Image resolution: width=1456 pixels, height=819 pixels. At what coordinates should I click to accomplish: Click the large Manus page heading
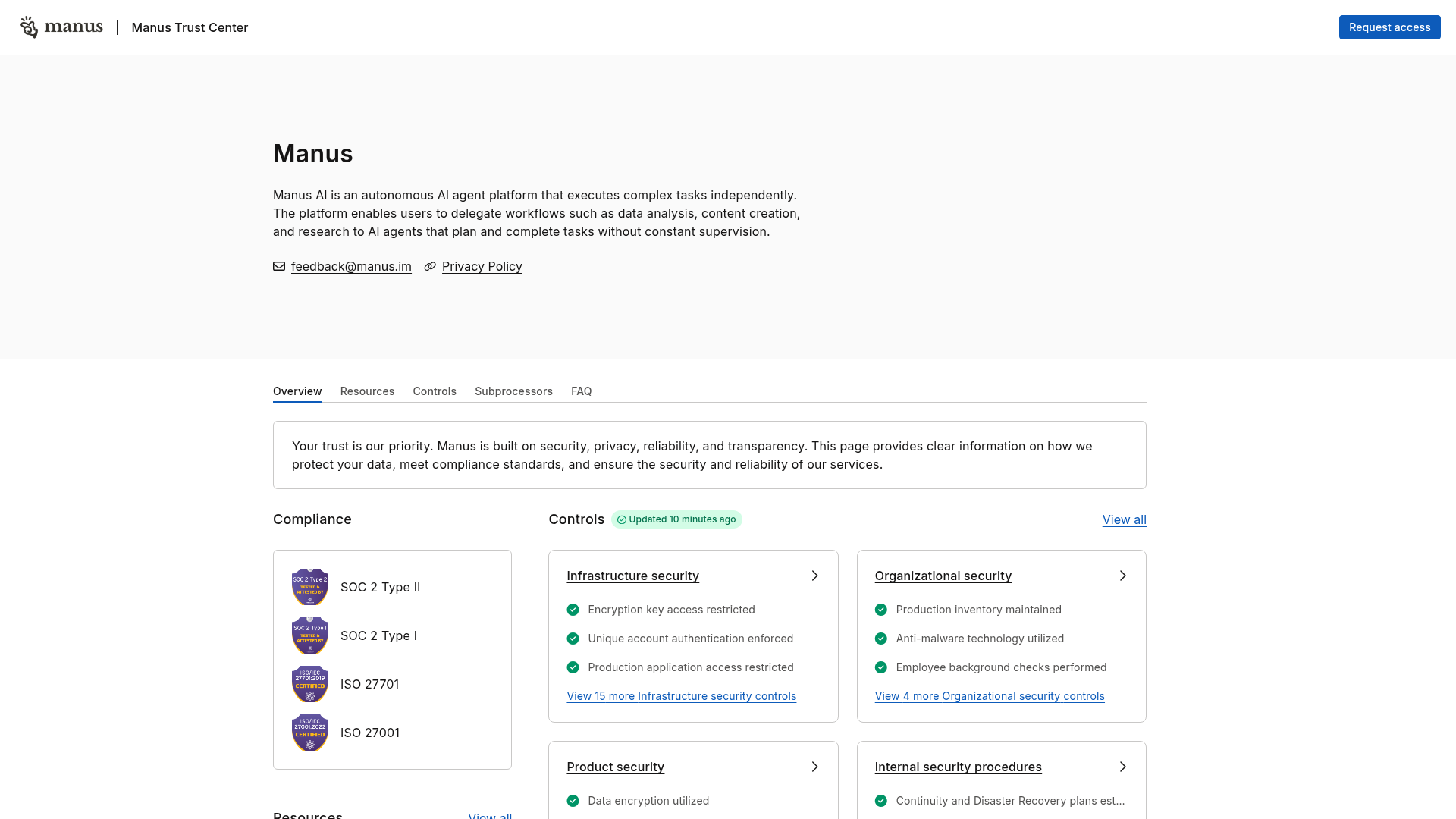click(x=313, y=153)
